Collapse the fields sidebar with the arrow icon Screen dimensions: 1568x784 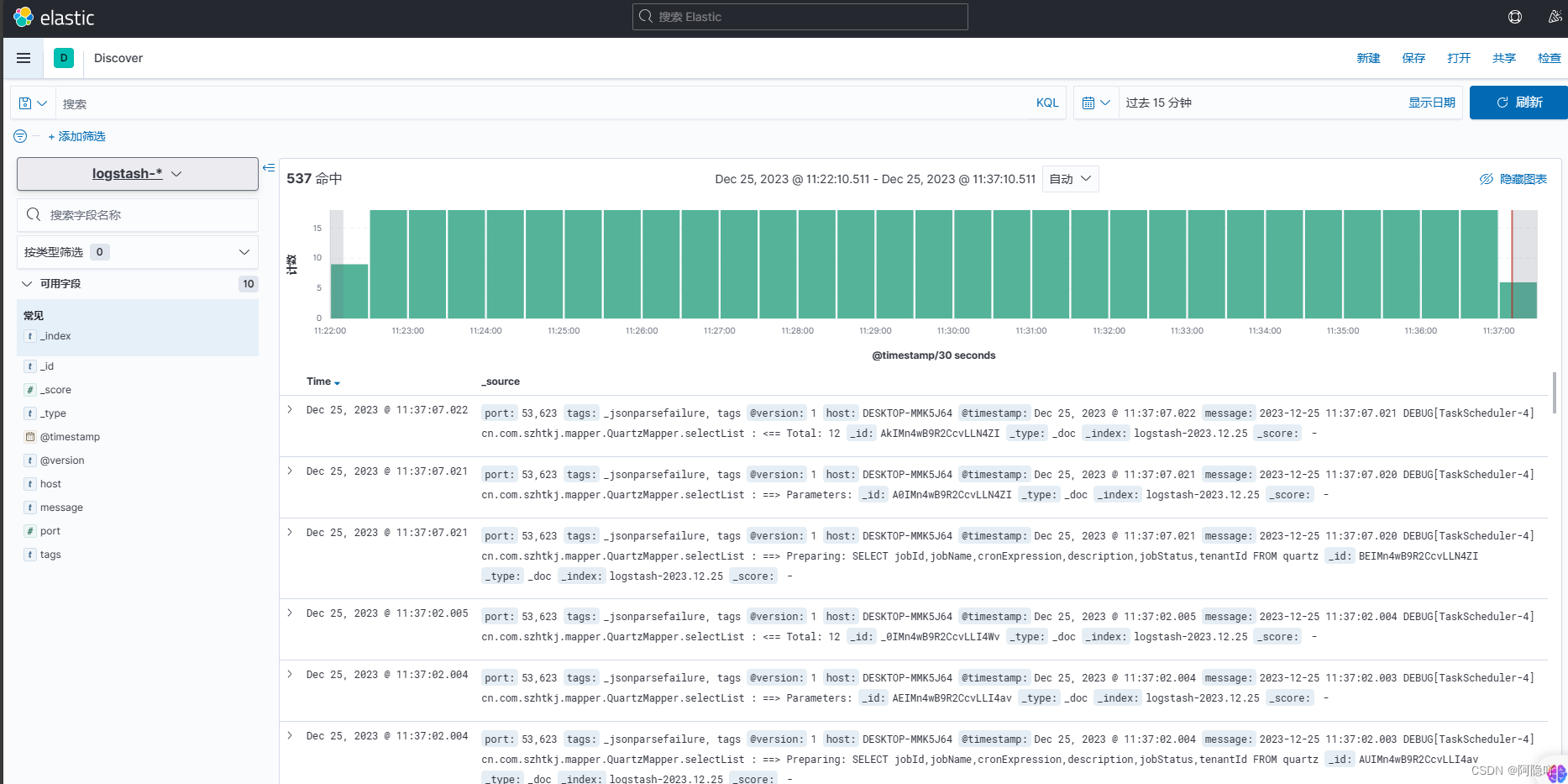click(x=269, y=167)
